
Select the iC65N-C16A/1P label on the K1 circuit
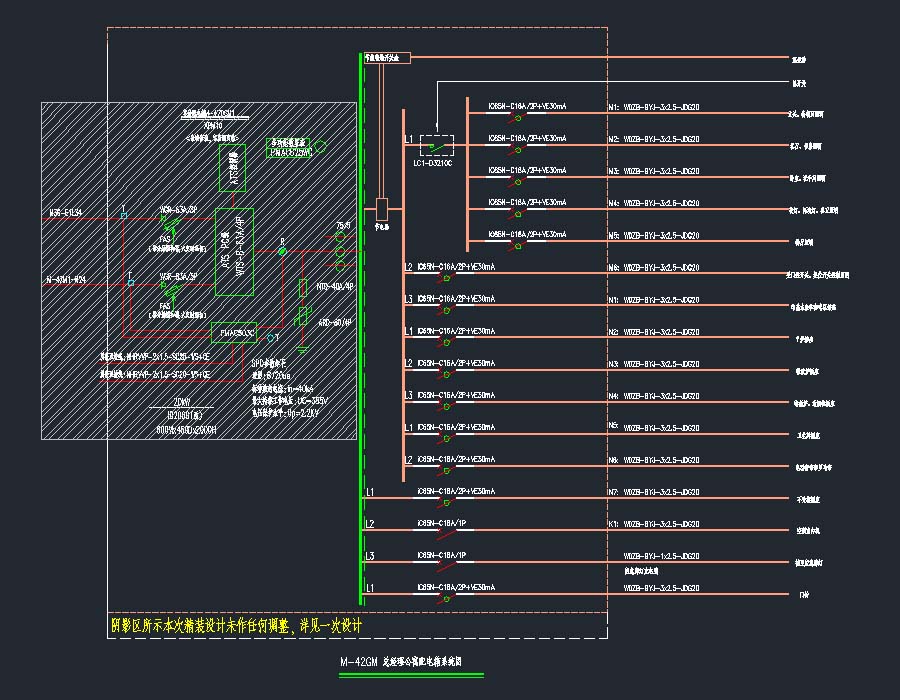point(441,523)
